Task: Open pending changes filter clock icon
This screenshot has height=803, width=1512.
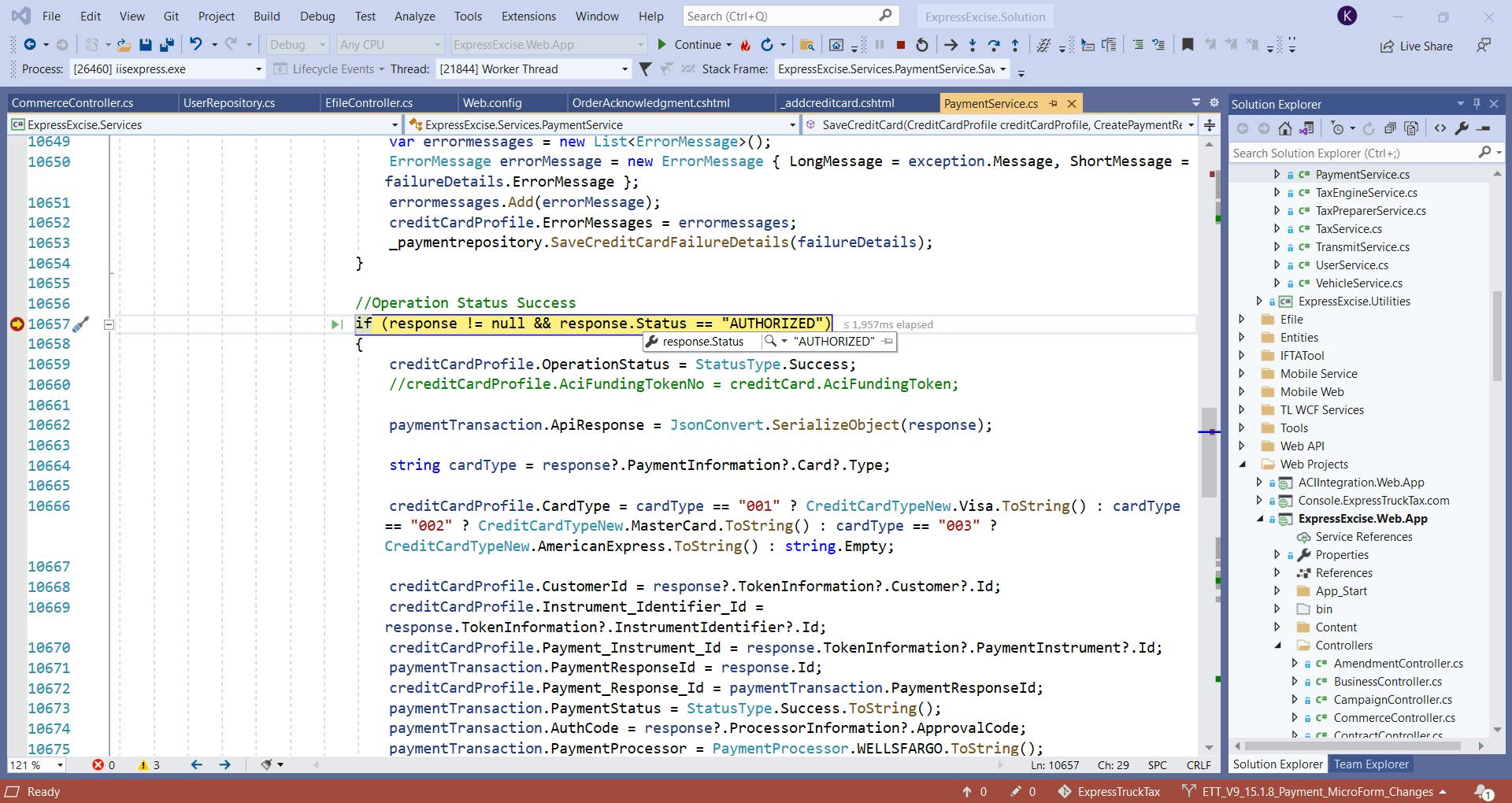Action: click(x=1338, y=128)
